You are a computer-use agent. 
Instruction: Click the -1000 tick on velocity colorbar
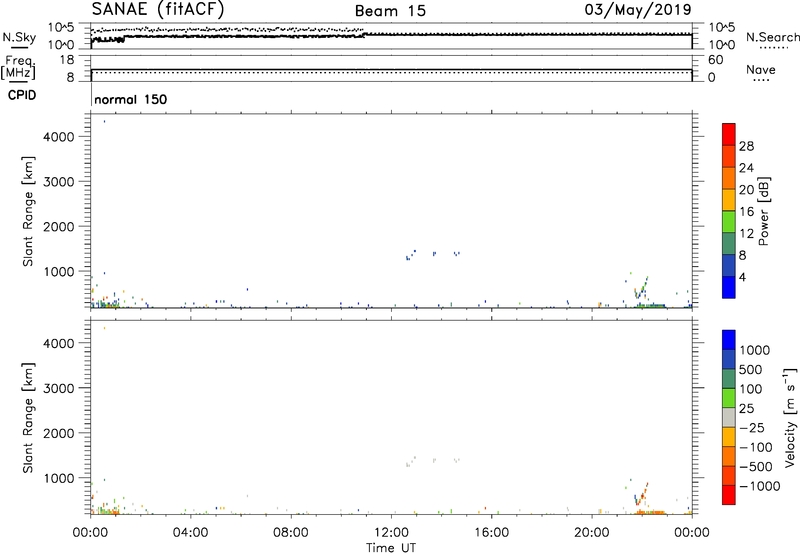click(x=759, y=486)
